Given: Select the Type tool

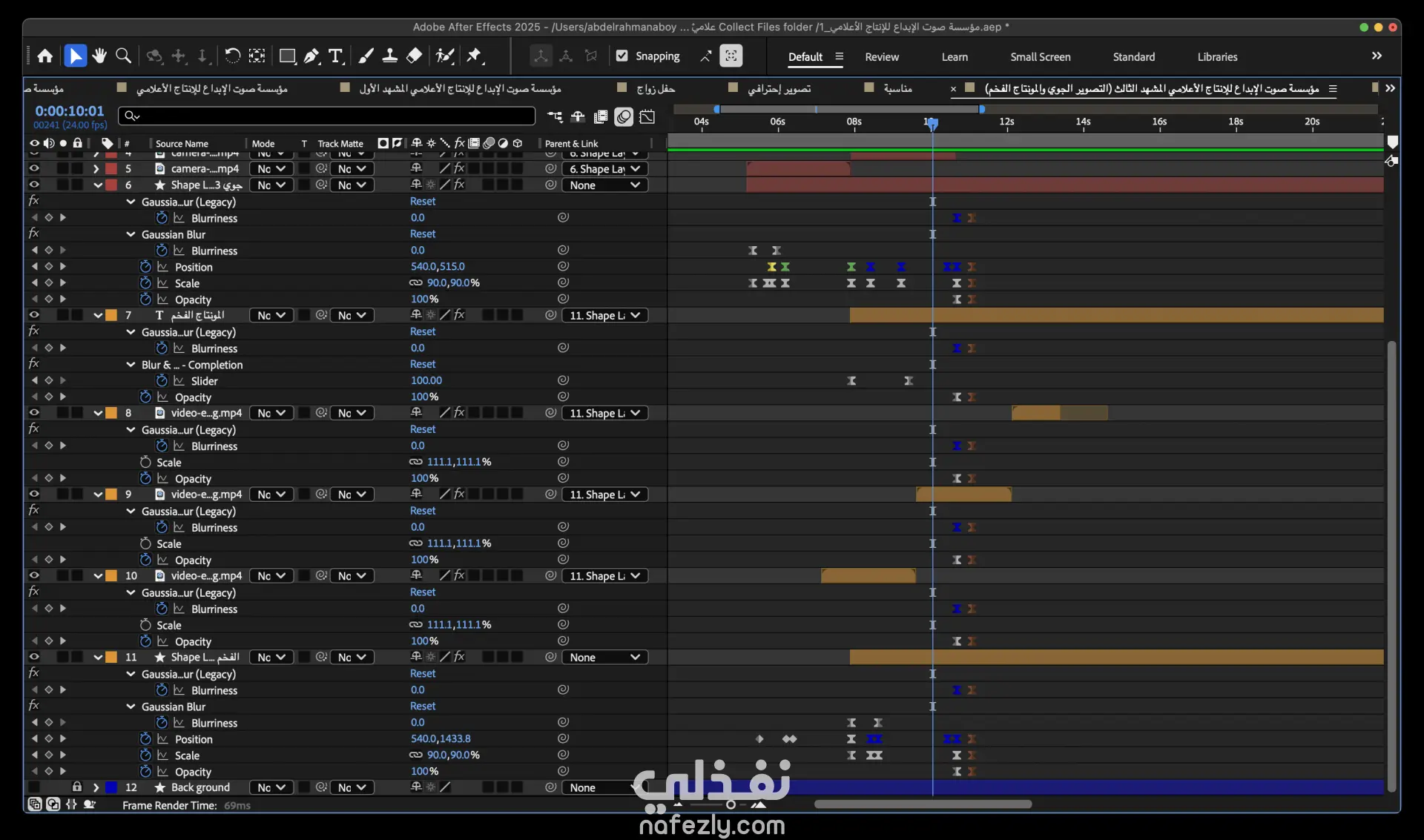Looking at the screenshot, I should (336, 56).
